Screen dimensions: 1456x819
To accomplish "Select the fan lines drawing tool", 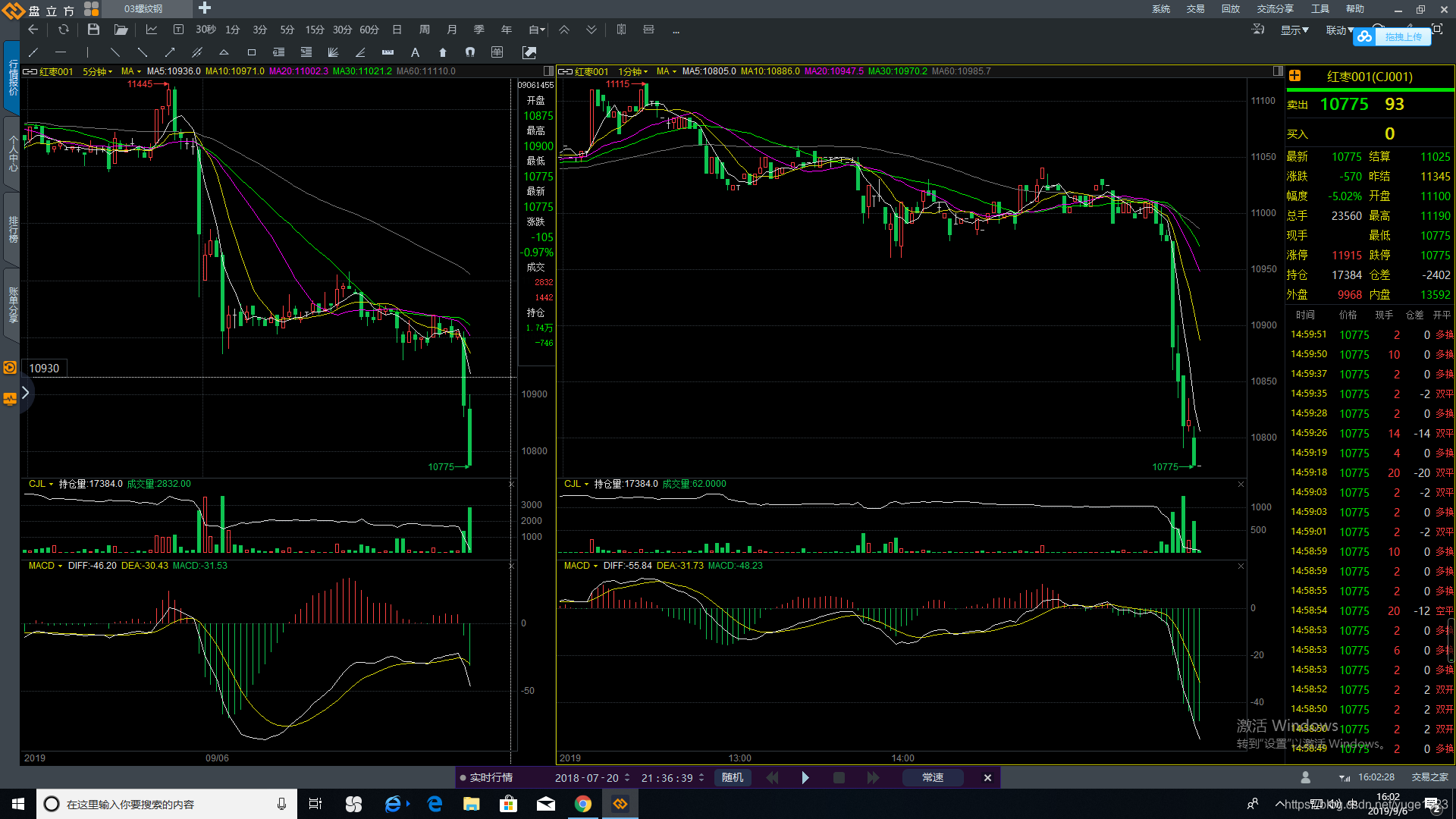I will 333,52.
